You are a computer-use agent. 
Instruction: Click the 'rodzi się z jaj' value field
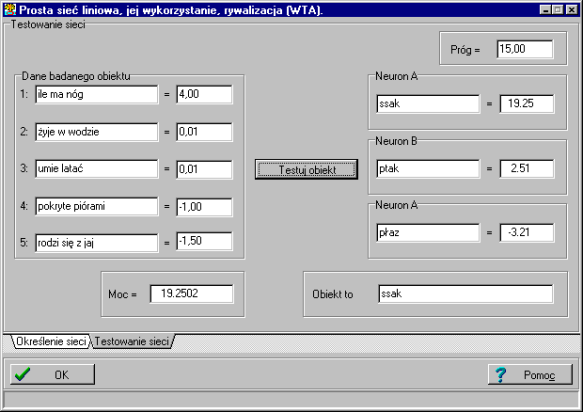click(204, 241)
